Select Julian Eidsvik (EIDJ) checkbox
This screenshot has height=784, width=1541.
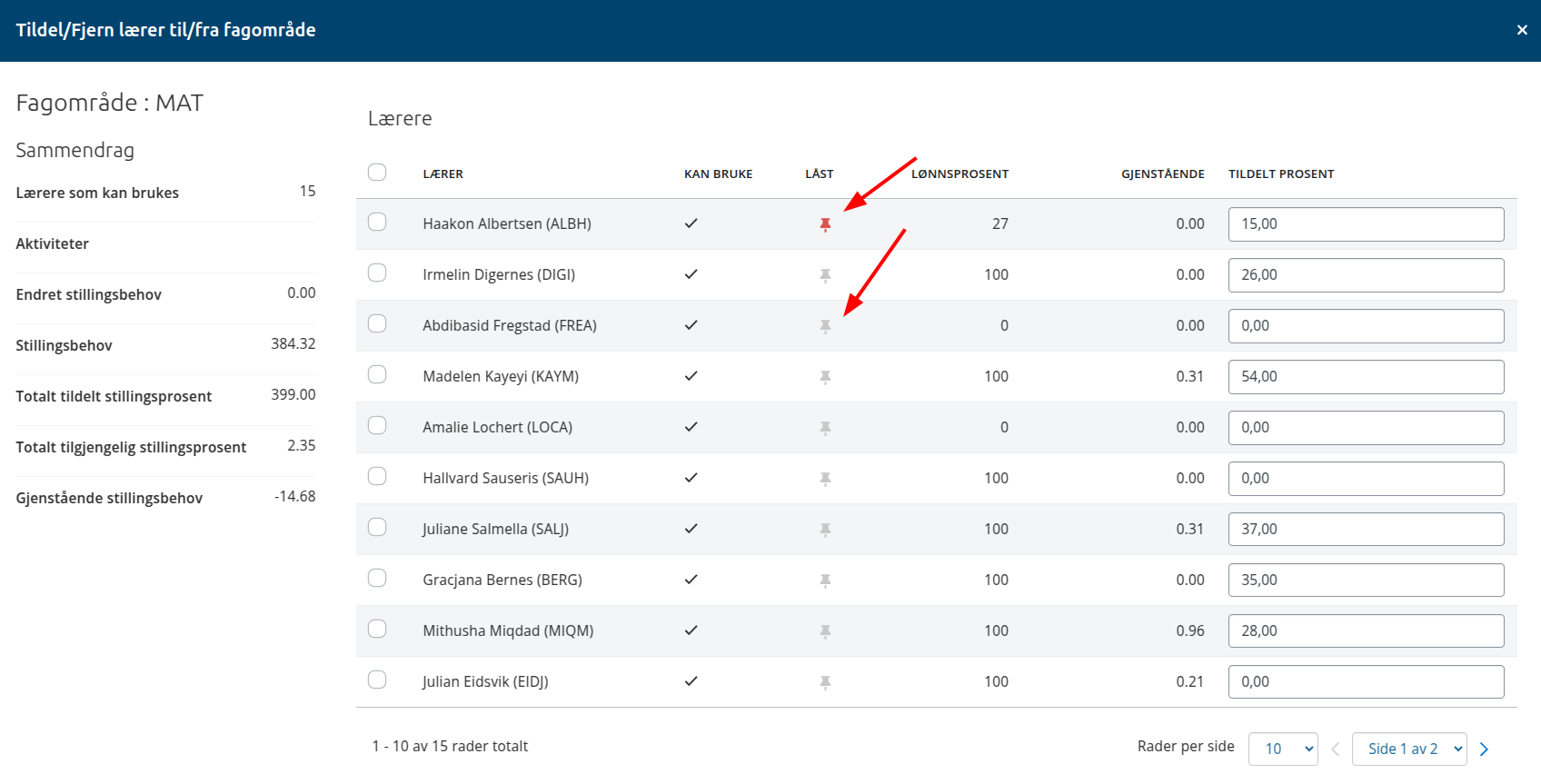pyautogui.click(x=377, y=680)
